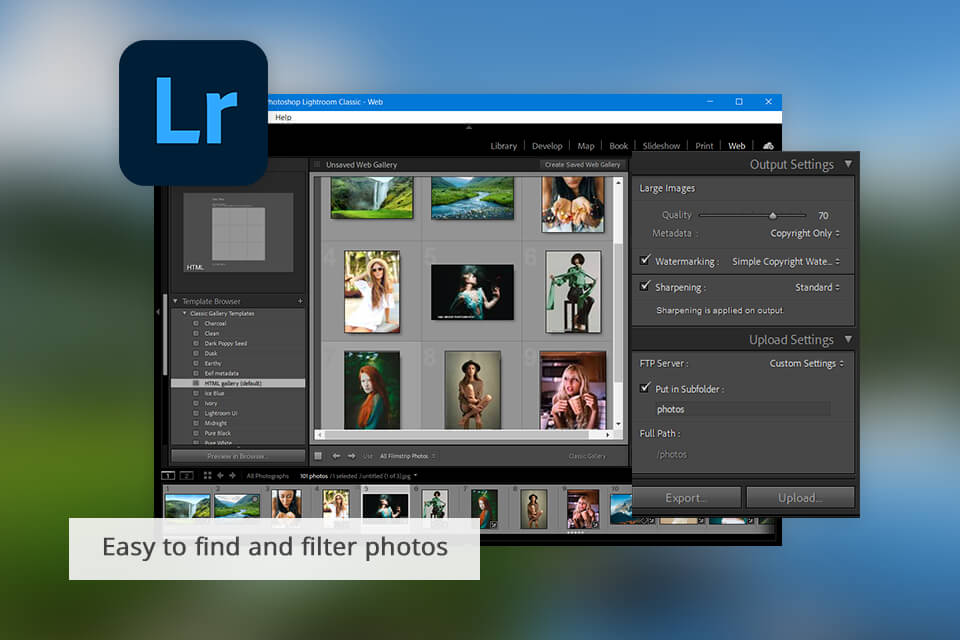Viewport: 960px width, 640px height.
Task: Go to previous photo with toolbar left arrow
Action: click(336, 456)
